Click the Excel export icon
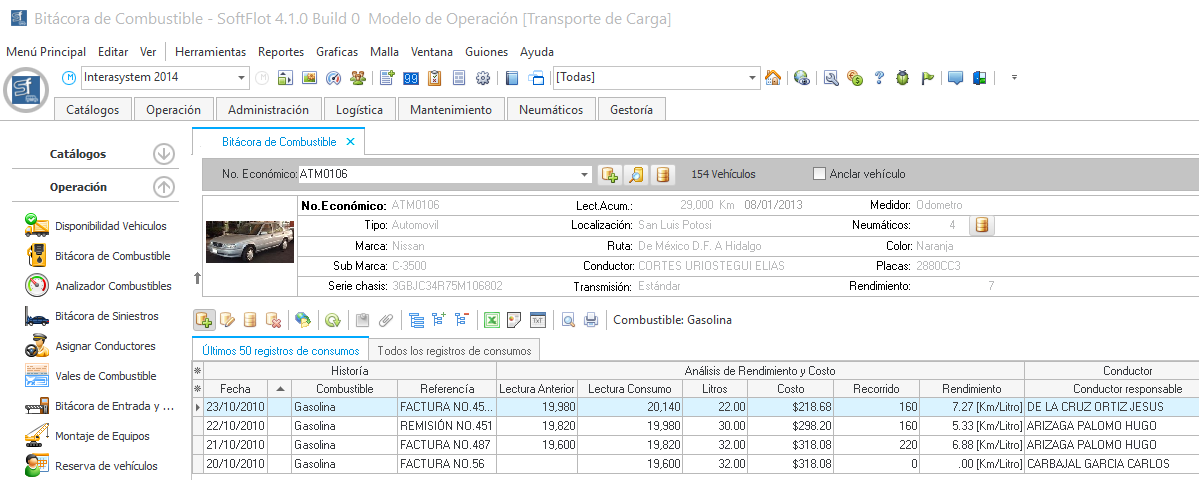 pyautogui.click(x=492, y=320)
